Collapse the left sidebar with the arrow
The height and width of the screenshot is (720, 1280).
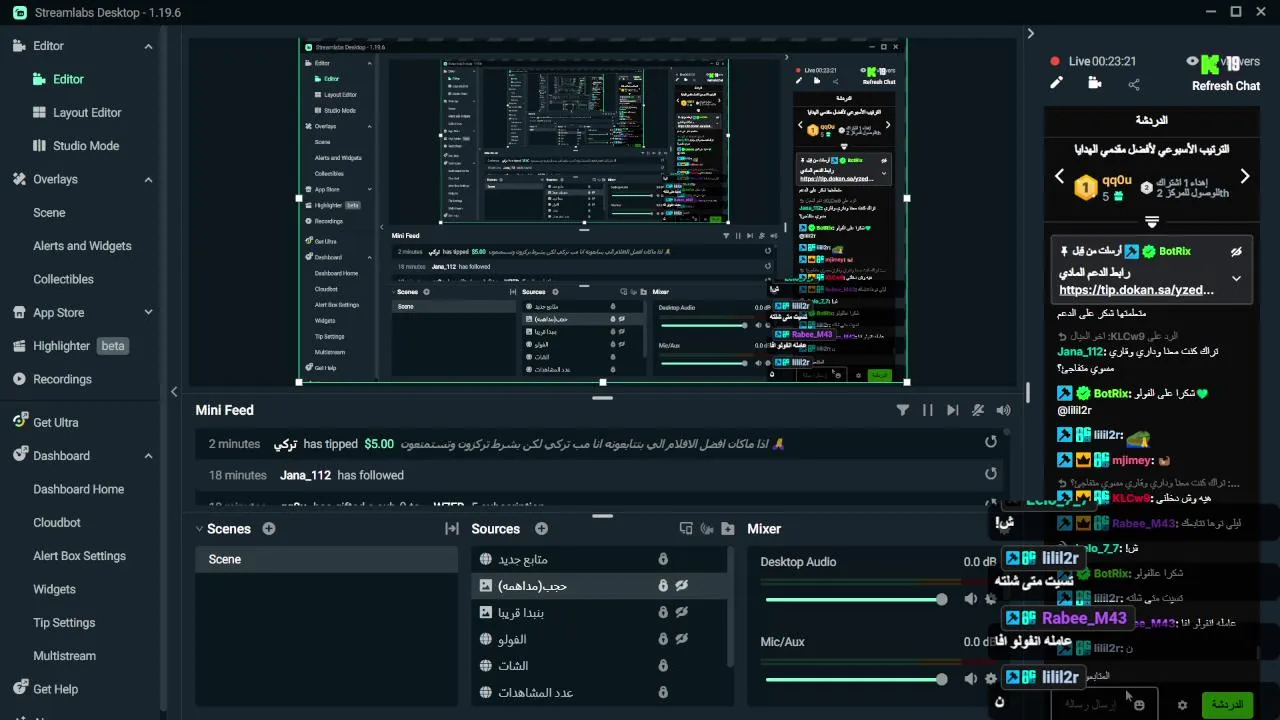point(174,391)
